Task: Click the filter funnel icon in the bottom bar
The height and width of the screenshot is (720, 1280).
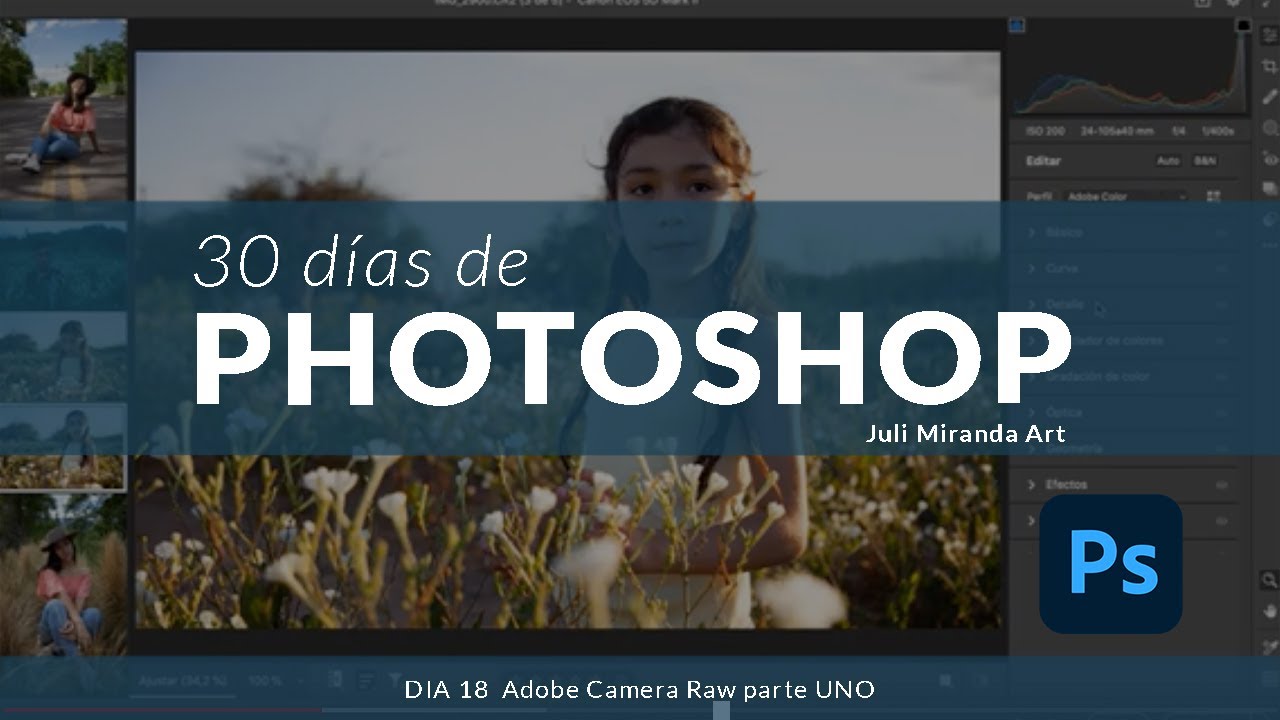Action: tap(397, 680)
